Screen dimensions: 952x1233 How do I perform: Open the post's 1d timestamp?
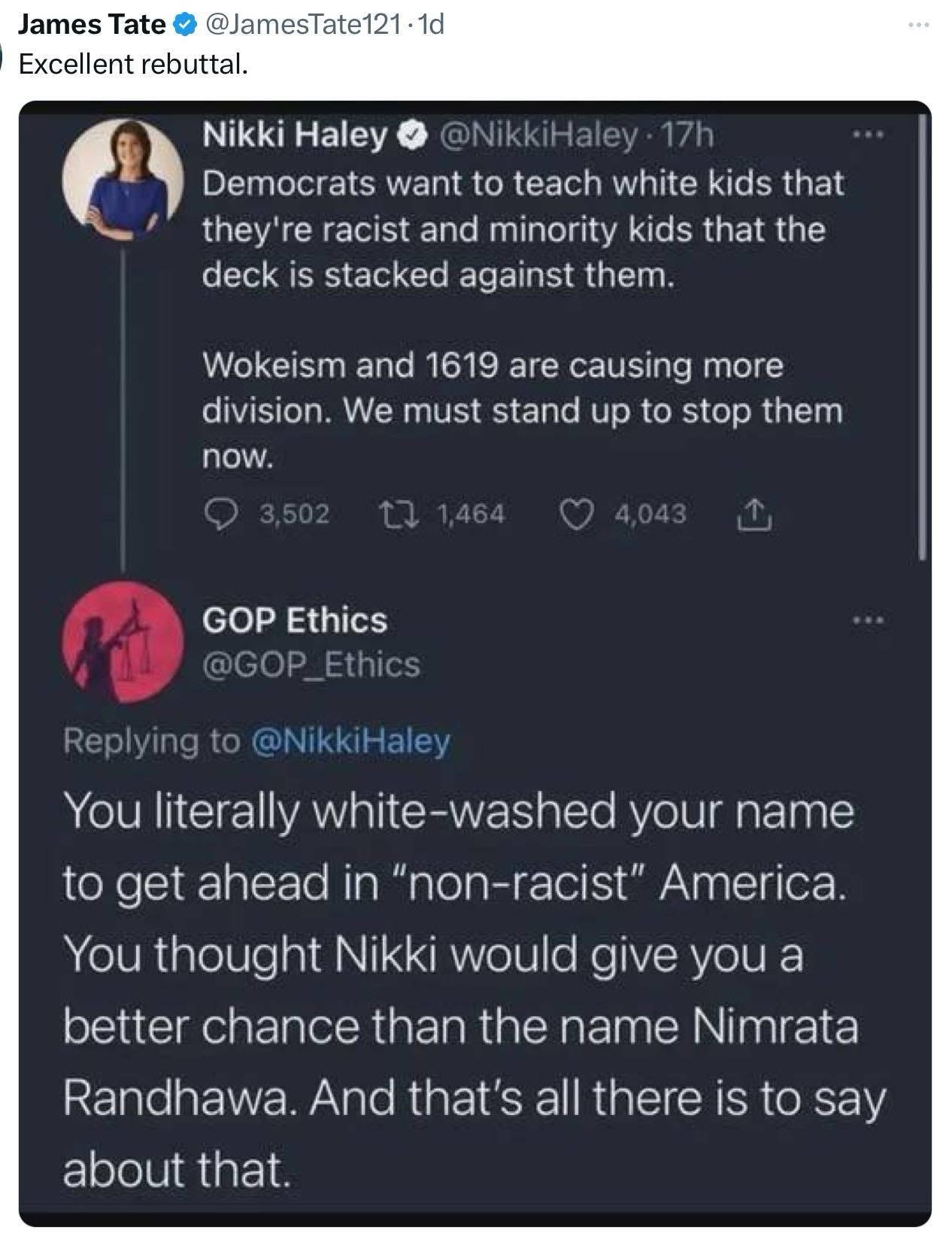pos(433,26)
